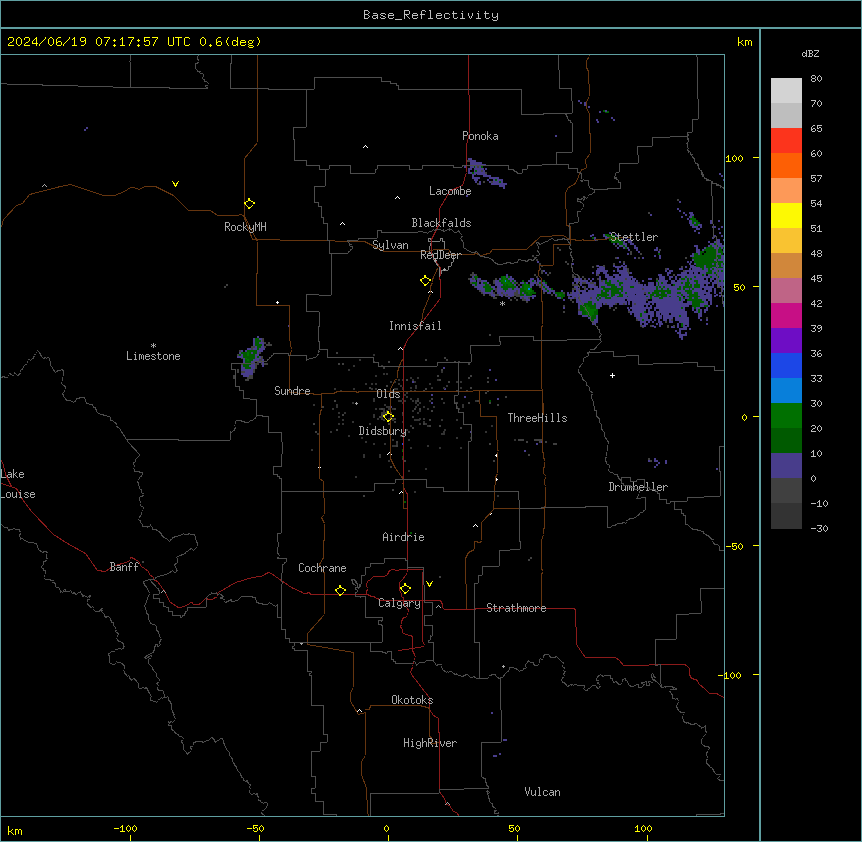Select the HighRiver label
This screenshot has width=862, height=842.
click(x=430, y=743)
